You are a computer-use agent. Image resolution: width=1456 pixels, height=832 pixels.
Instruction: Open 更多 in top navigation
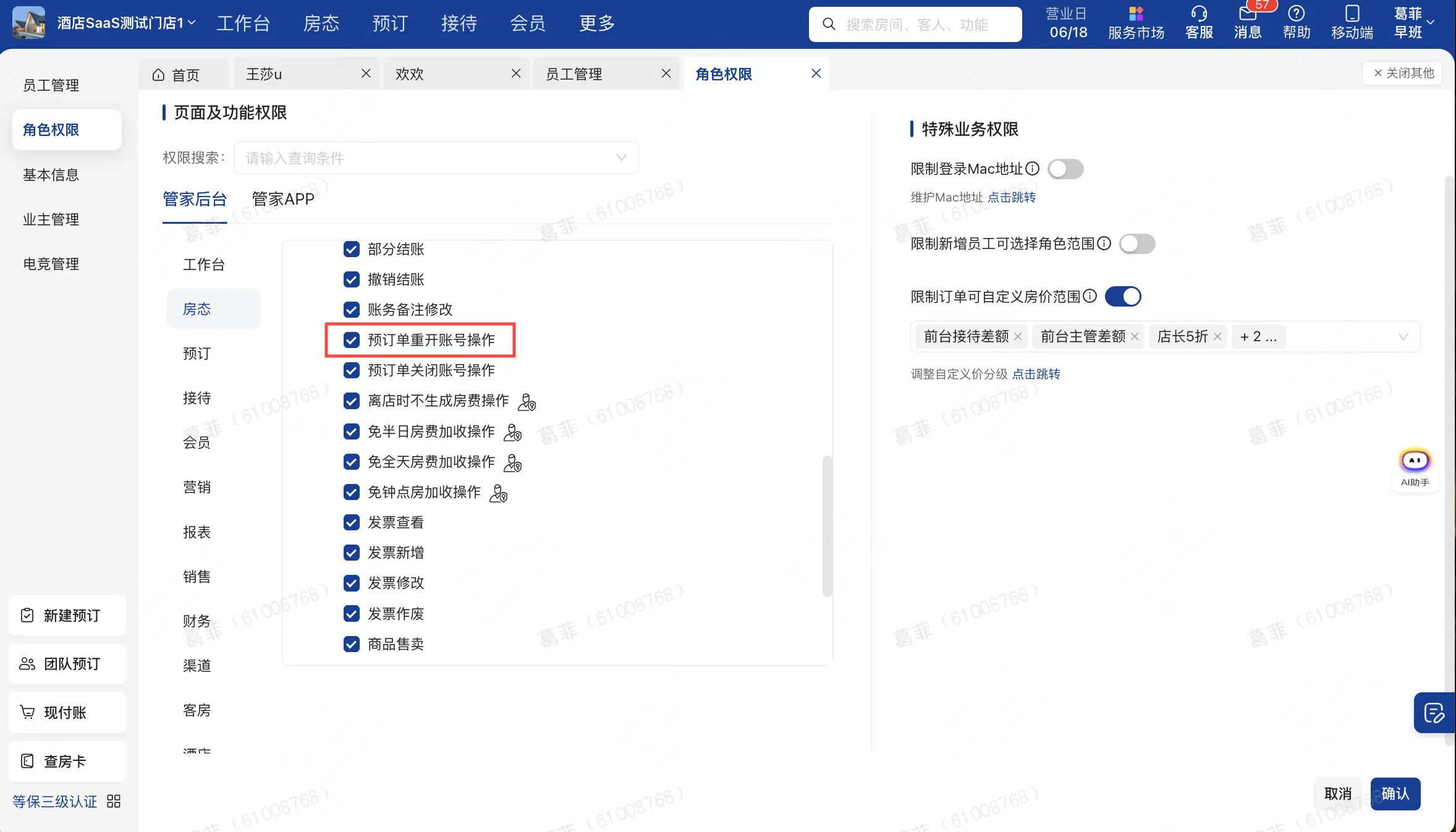click(597, 23)
